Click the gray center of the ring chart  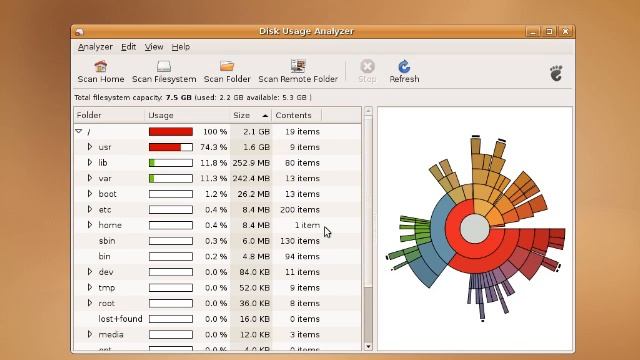coord(475,229)
